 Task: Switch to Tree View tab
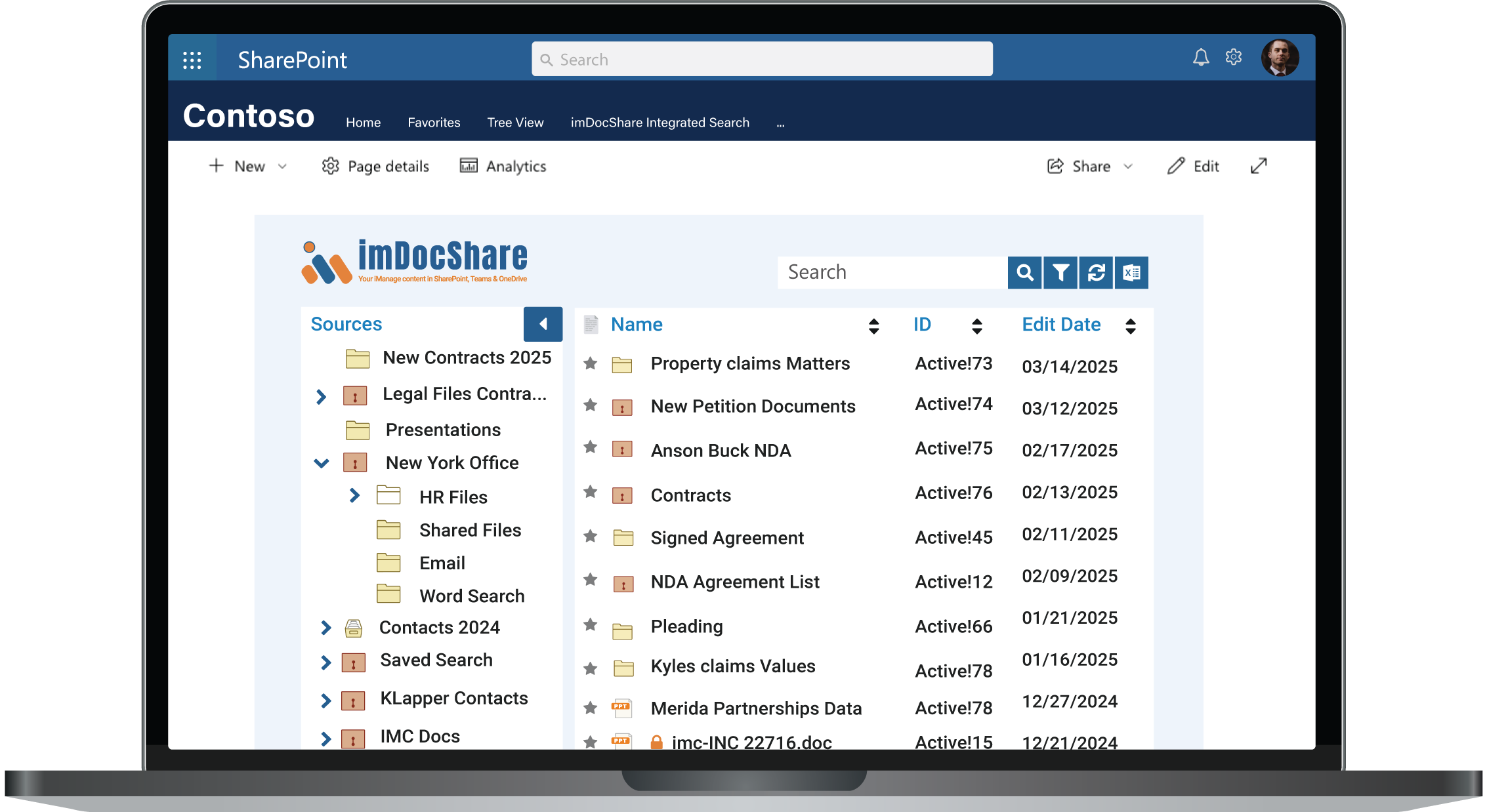coord(515,123)
